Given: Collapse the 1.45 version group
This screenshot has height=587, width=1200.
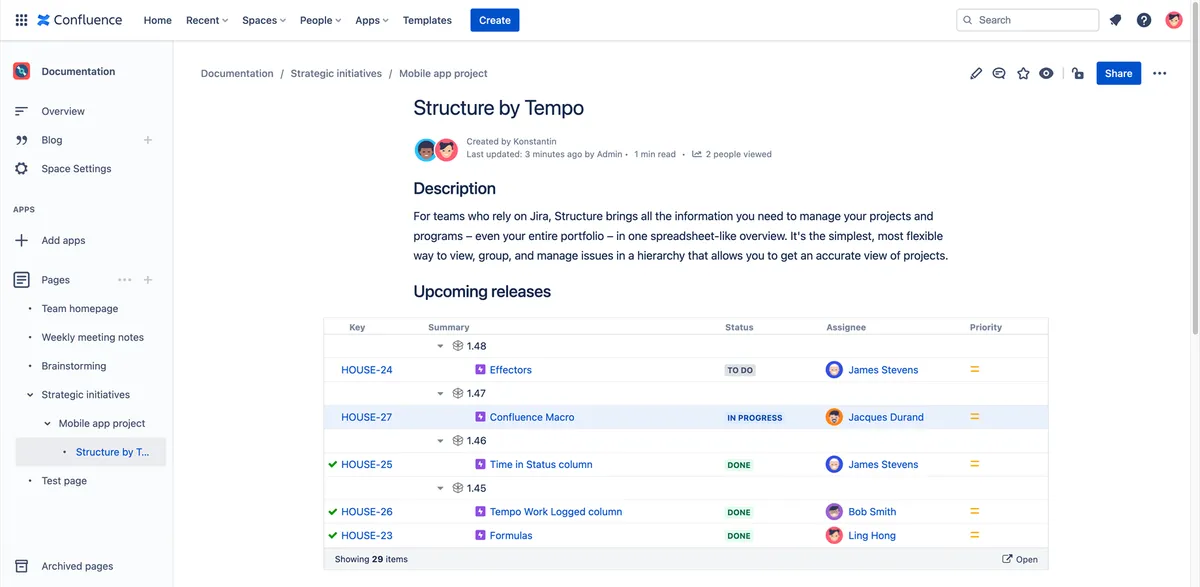Looking at the screenshot, I should (x=440, y=488).
